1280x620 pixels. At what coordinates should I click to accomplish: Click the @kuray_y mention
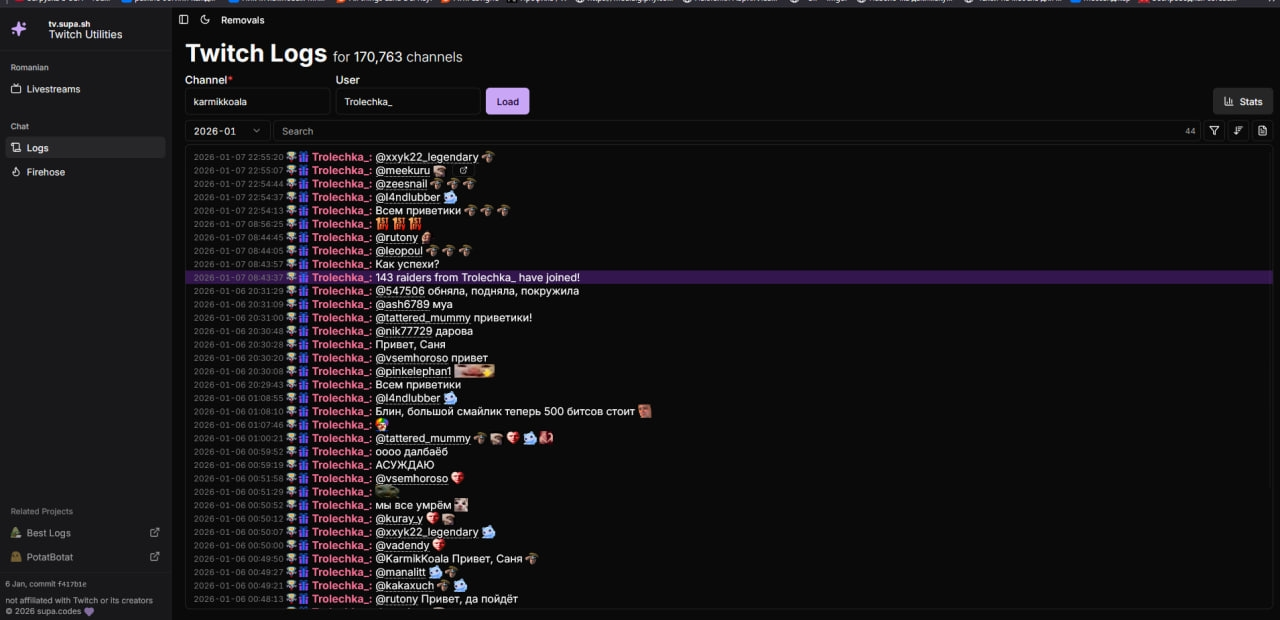click(398, 518)
